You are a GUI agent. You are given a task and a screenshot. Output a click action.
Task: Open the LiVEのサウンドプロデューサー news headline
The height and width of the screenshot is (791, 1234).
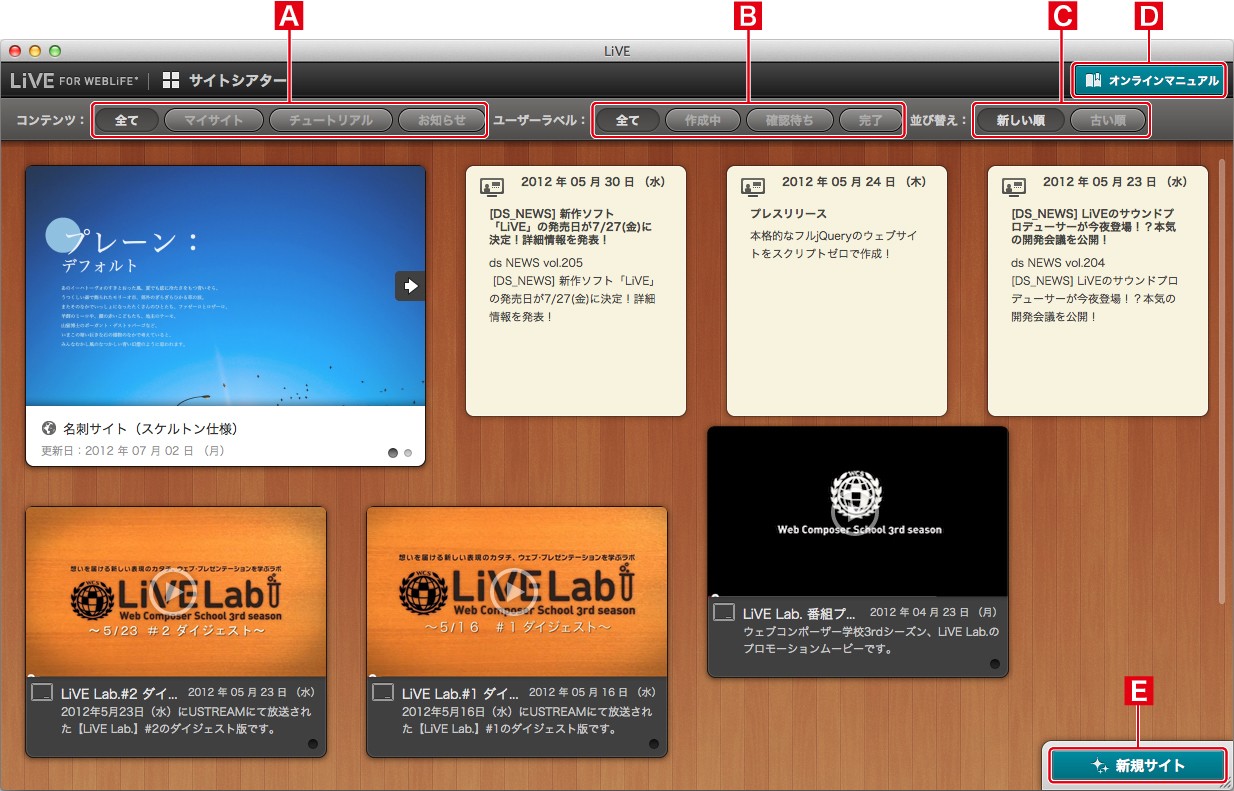tap(1093, 227)
